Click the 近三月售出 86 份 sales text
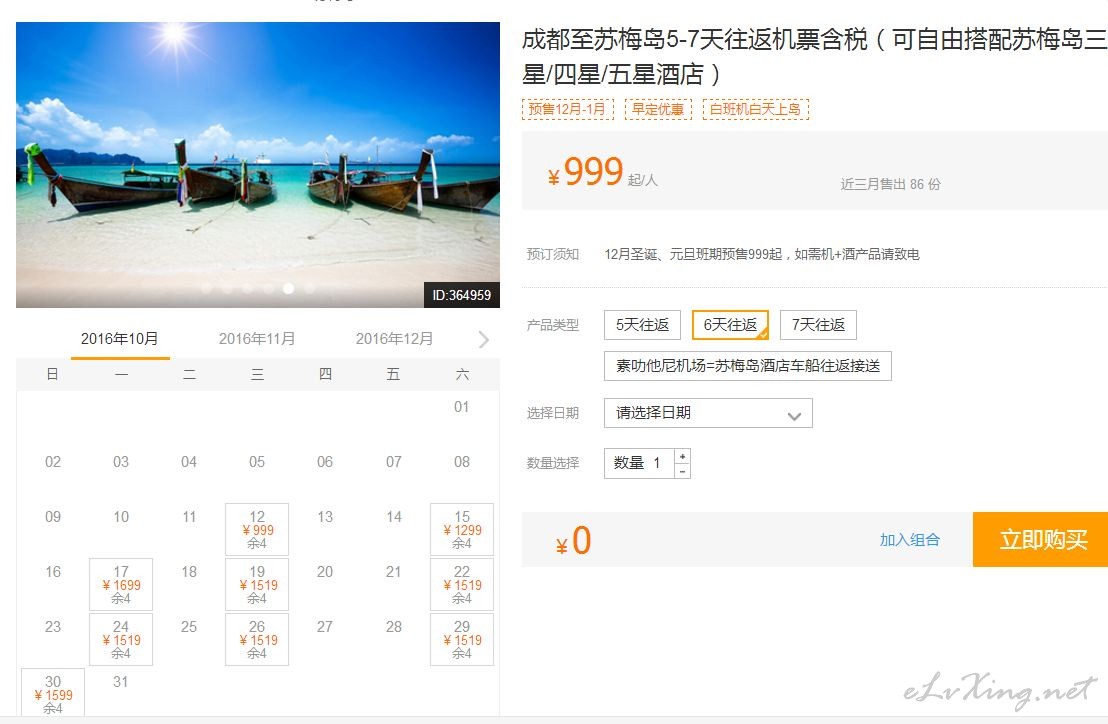Screen dimensions: 1108x724 point(890,184)
